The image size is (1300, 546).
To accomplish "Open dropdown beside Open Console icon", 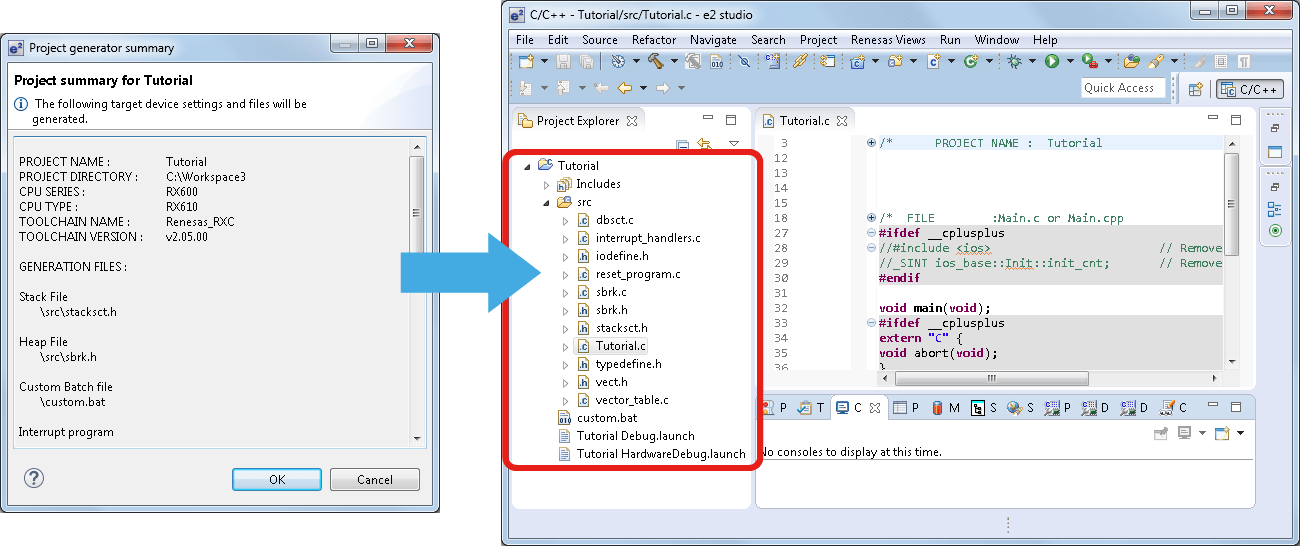I will pos(1240,433).
